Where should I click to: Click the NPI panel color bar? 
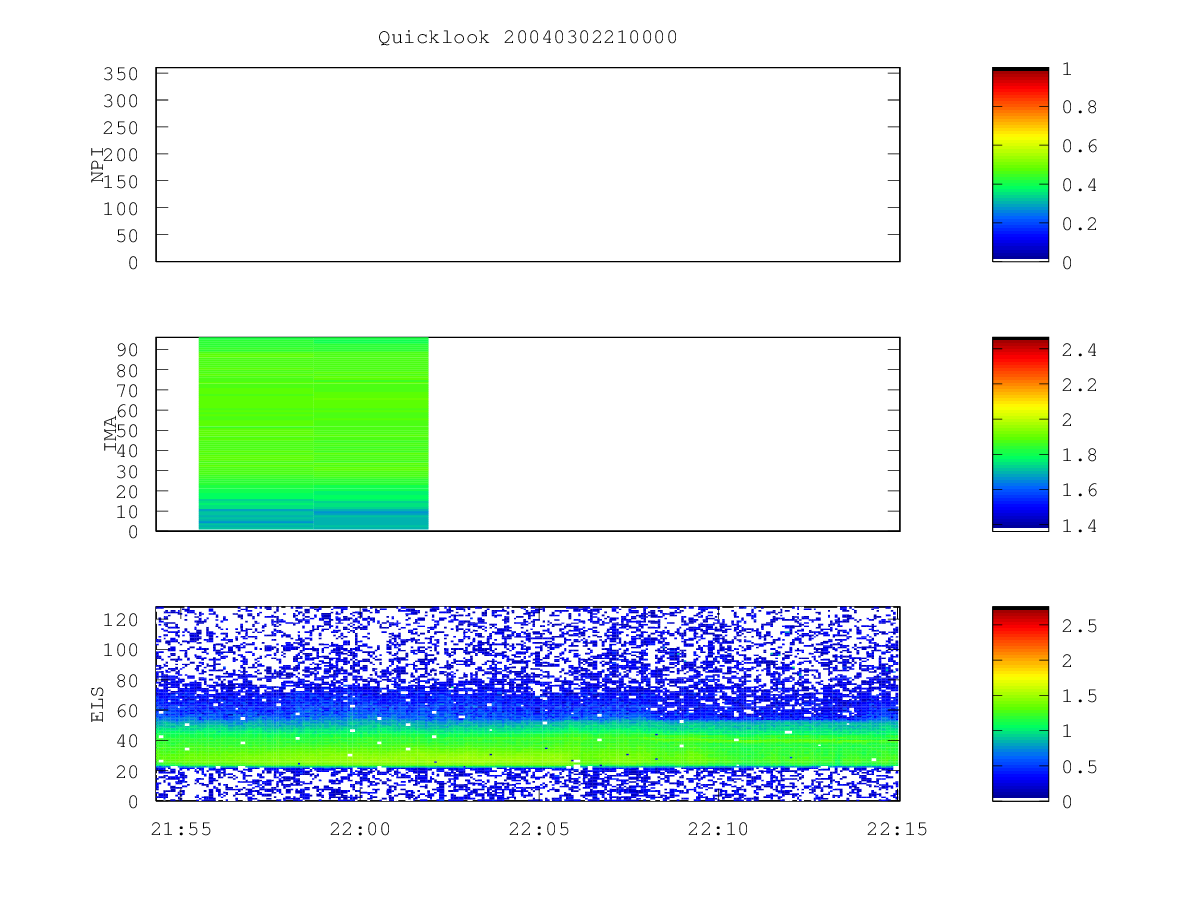point(1020,165)
